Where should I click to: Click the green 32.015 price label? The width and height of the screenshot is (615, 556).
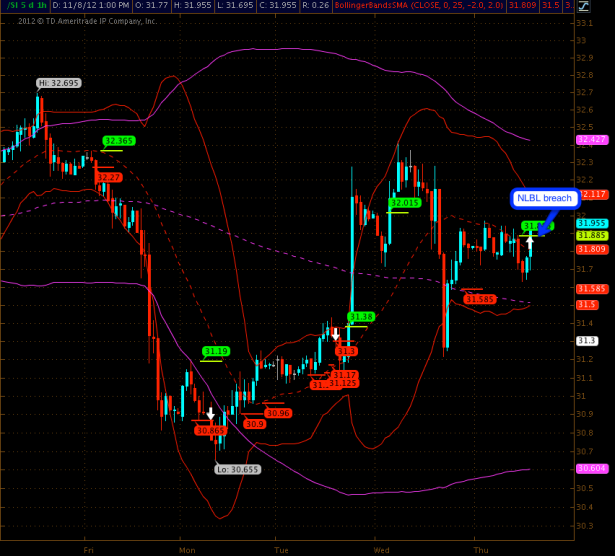(405, 203)
